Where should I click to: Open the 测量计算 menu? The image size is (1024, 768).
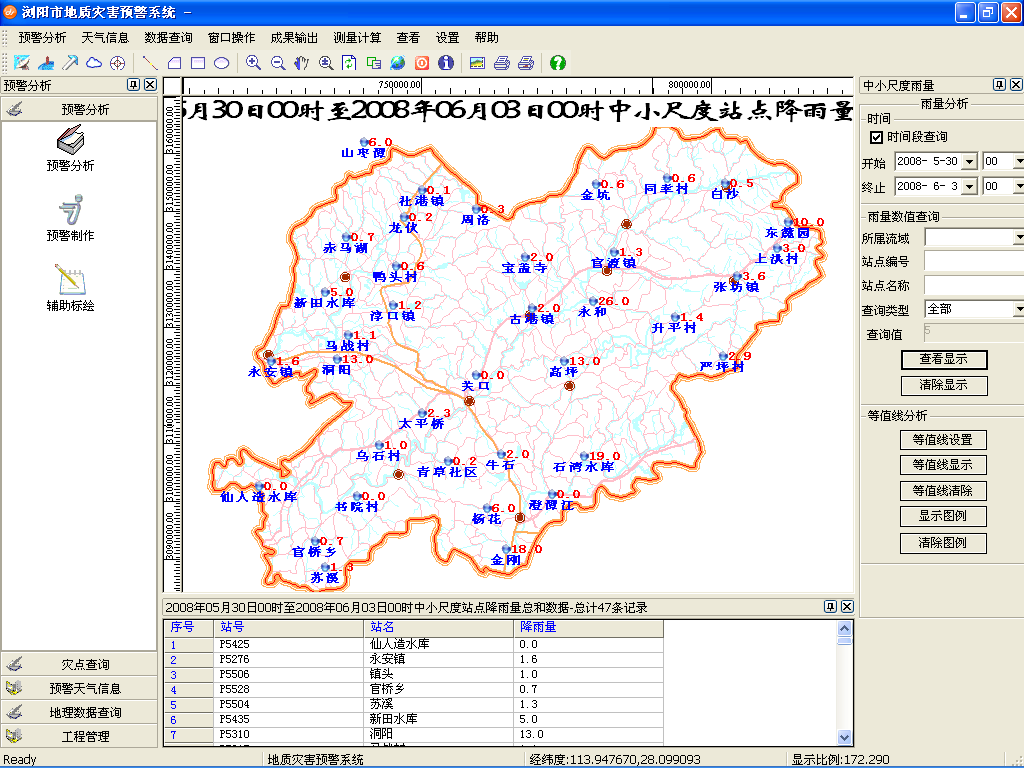pos(357,38)
